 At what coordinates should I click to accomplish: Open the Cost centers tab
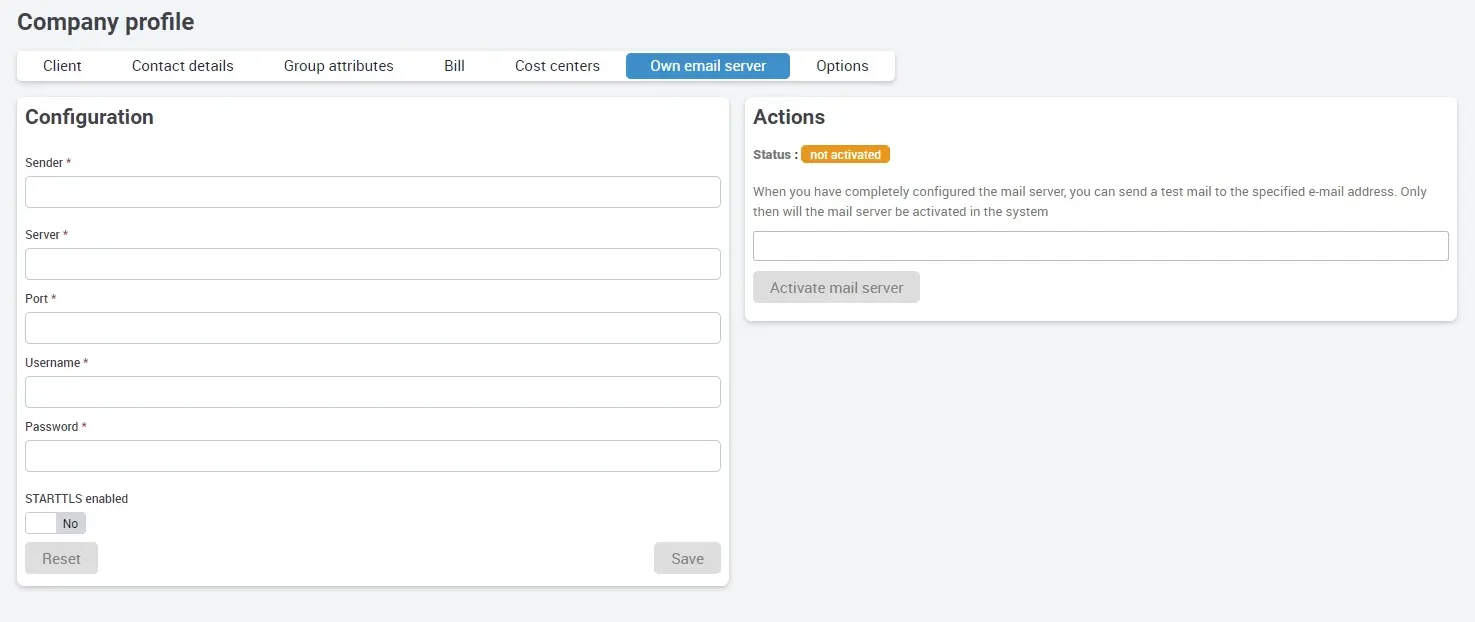557,66
